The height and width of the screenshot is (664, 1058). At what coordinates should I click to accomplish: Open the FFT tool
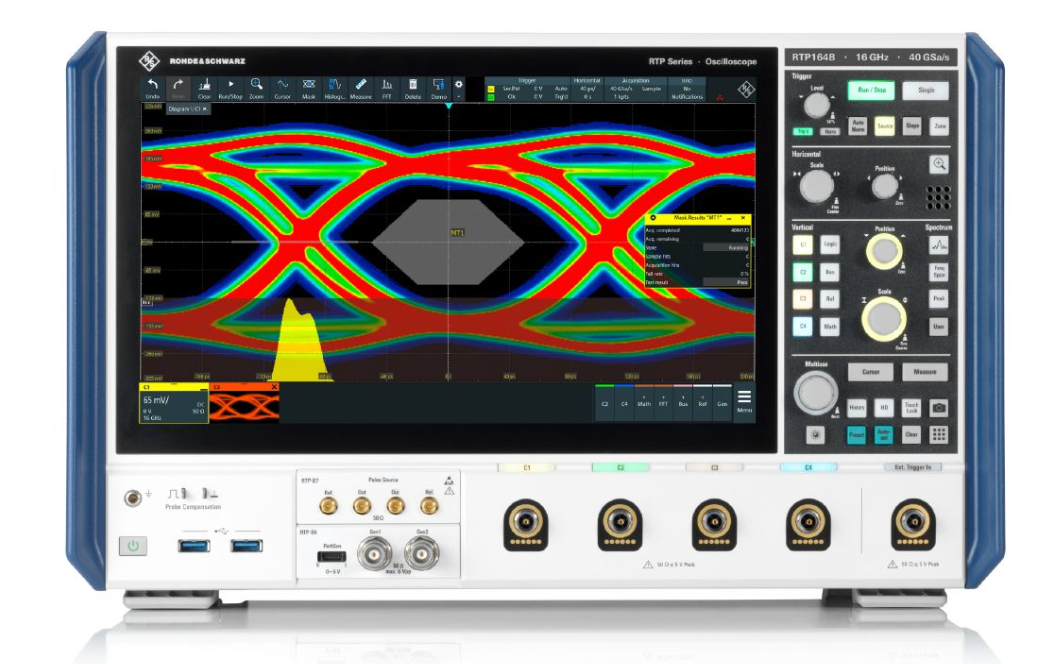tap(387, 88)
